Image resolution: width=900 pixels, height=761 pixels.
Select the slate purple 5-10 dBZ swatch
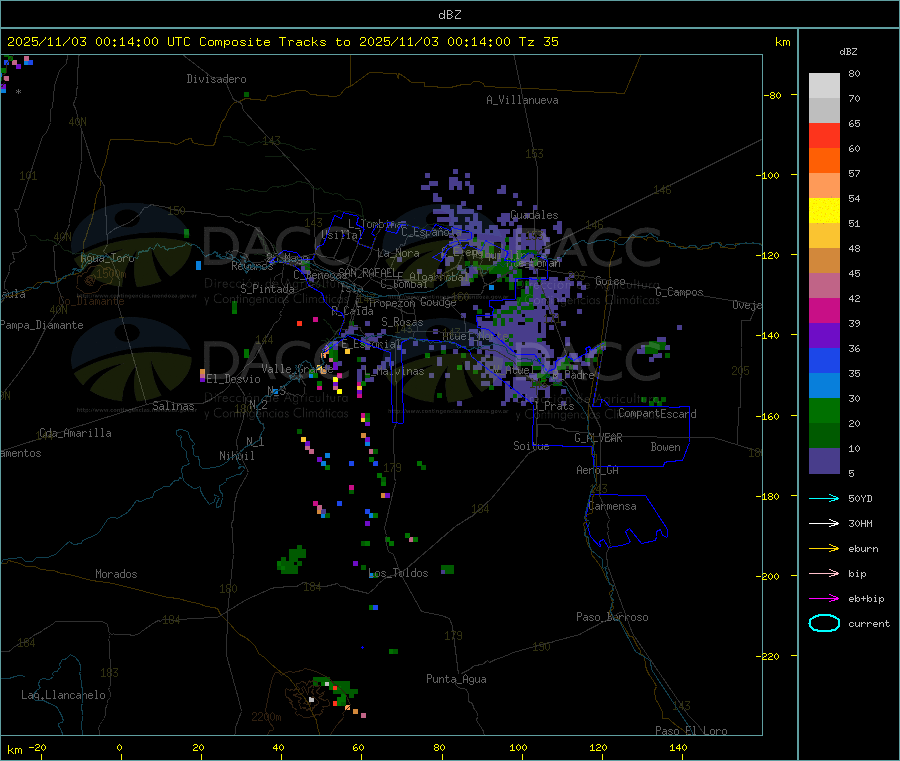pyautogui.click(x=824, y=461)
